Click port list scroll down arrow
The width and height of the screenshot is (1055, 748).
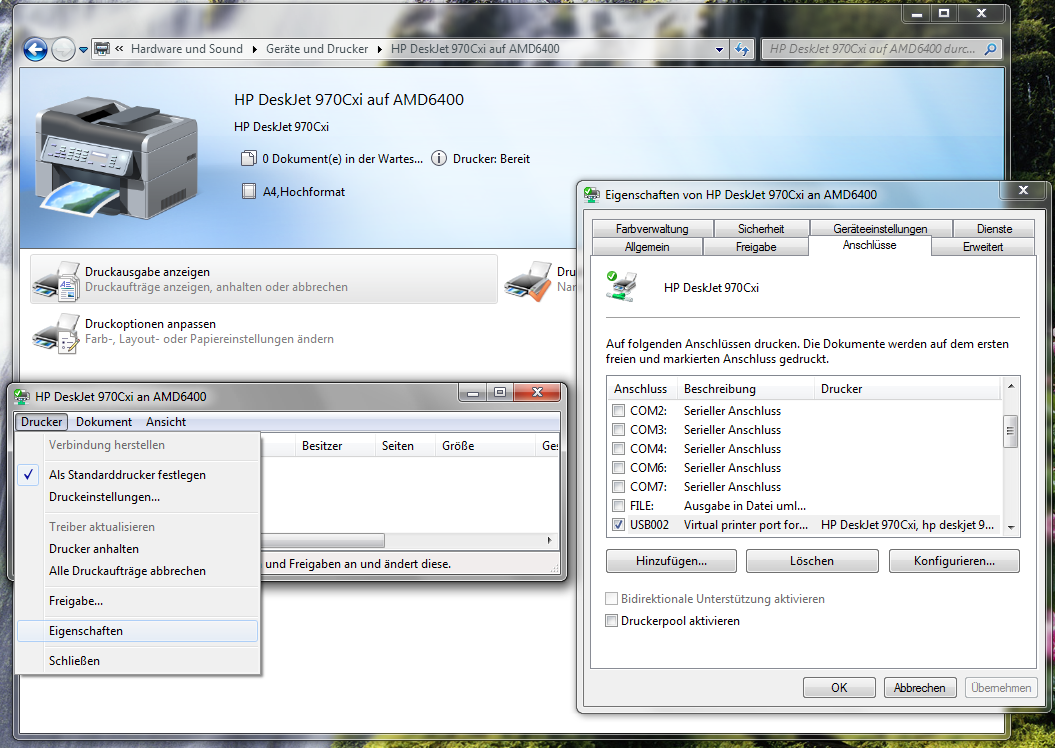point(1010,528)
